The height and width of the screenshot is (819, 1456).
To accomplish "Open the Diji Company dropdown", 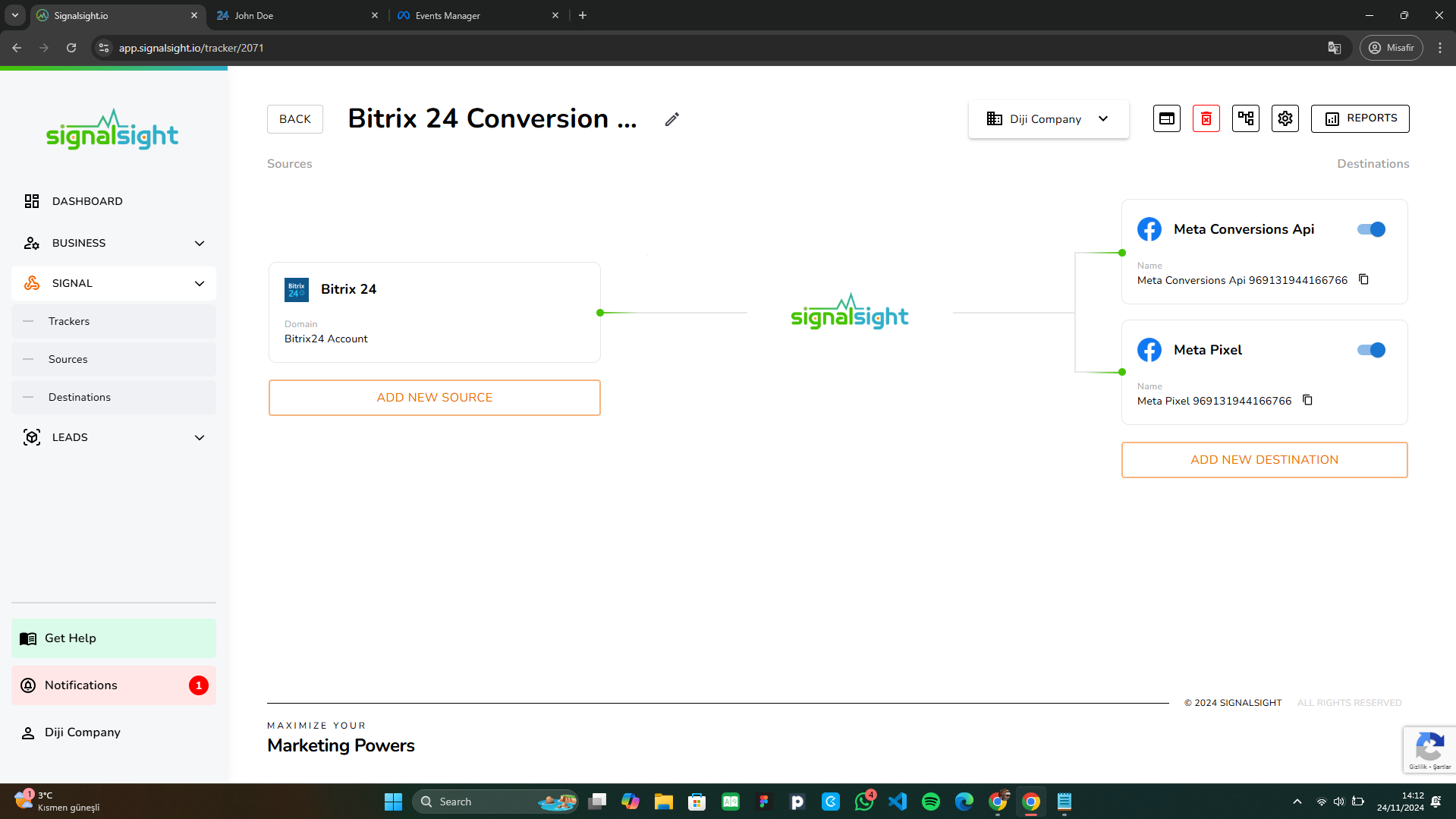I will [1048, 119].
